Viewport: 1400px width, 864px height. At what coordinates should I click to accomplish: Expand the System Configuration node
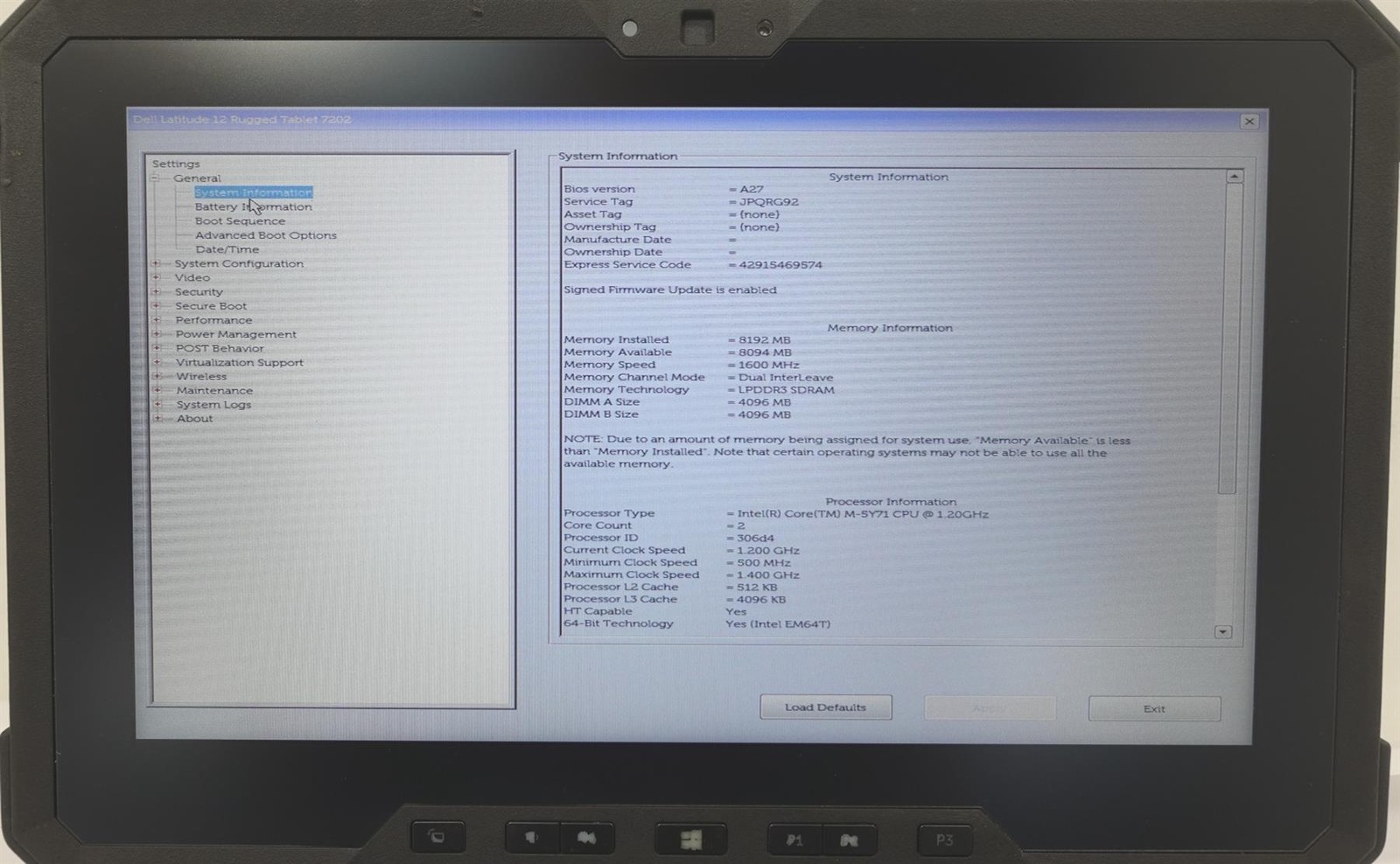pyautogui.click(x=156, y=263)
